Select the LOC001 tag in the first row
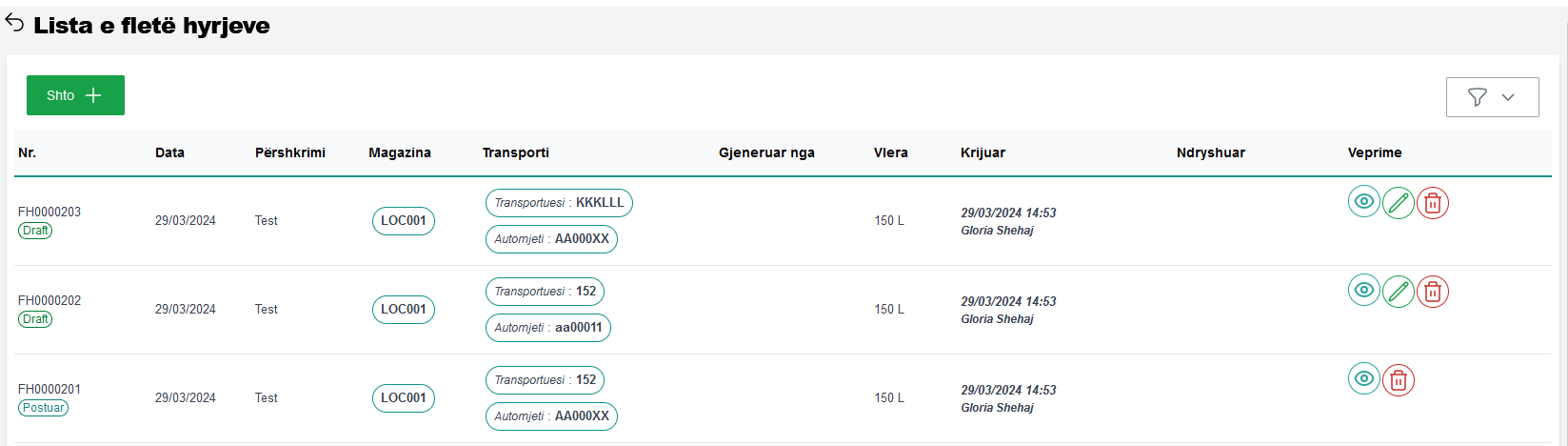The height and width of the screenshot is (446, 1568). point(403,221)
